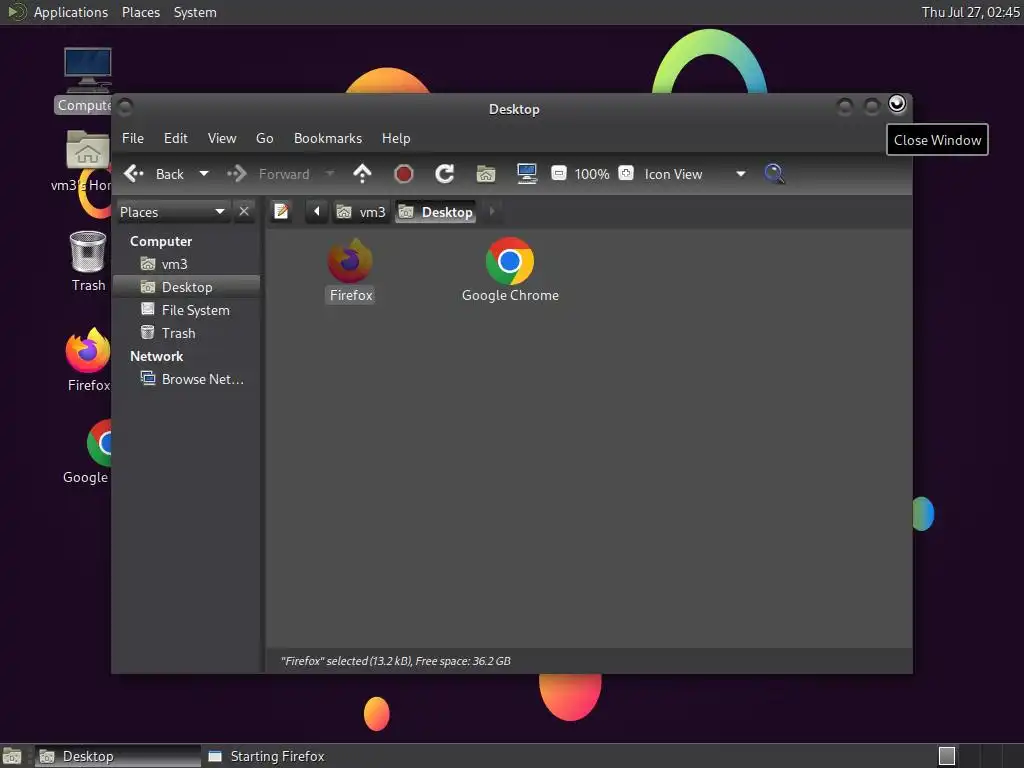Open the Icon View mode dropdown
This screenshot has height=768, width=1024.
pos(694,174)
